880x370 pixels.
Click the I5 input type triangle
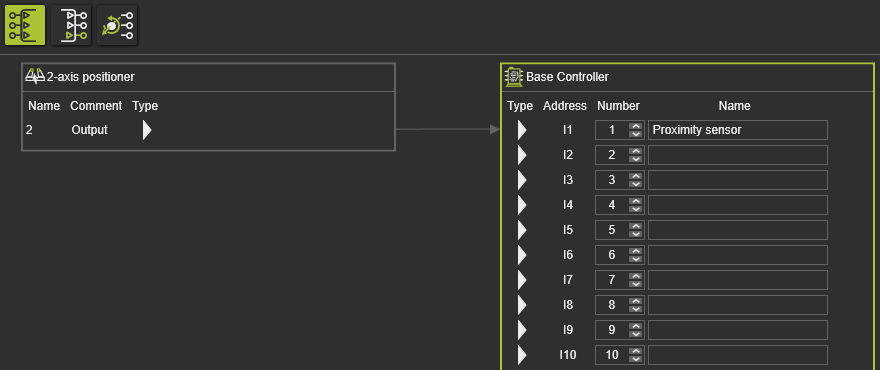coord(522,230)
